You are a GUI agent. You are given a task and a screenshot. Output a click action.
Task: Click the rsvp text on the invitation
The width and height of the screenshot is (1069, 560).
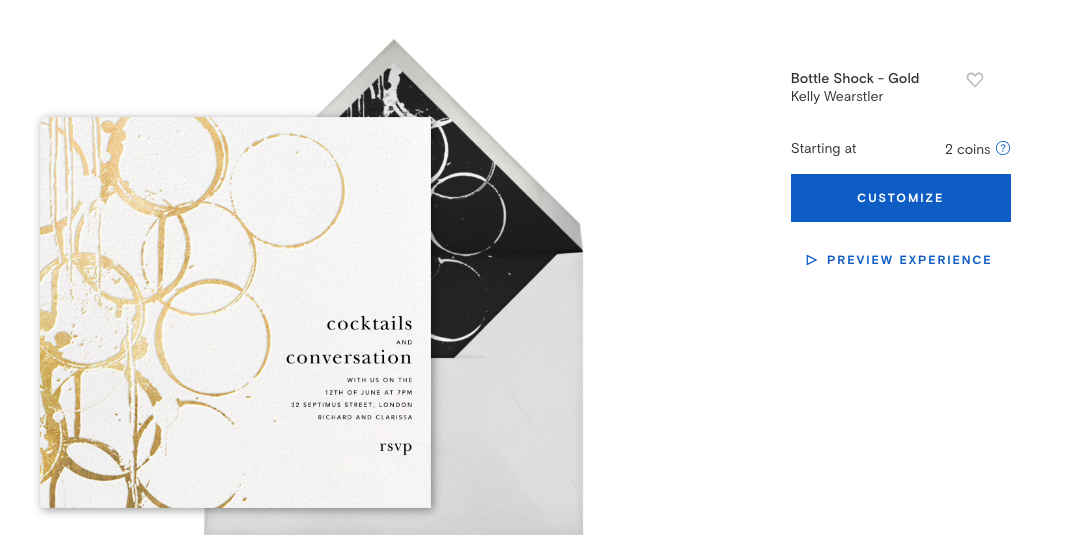pyautogui.click(x=395, y=446)
